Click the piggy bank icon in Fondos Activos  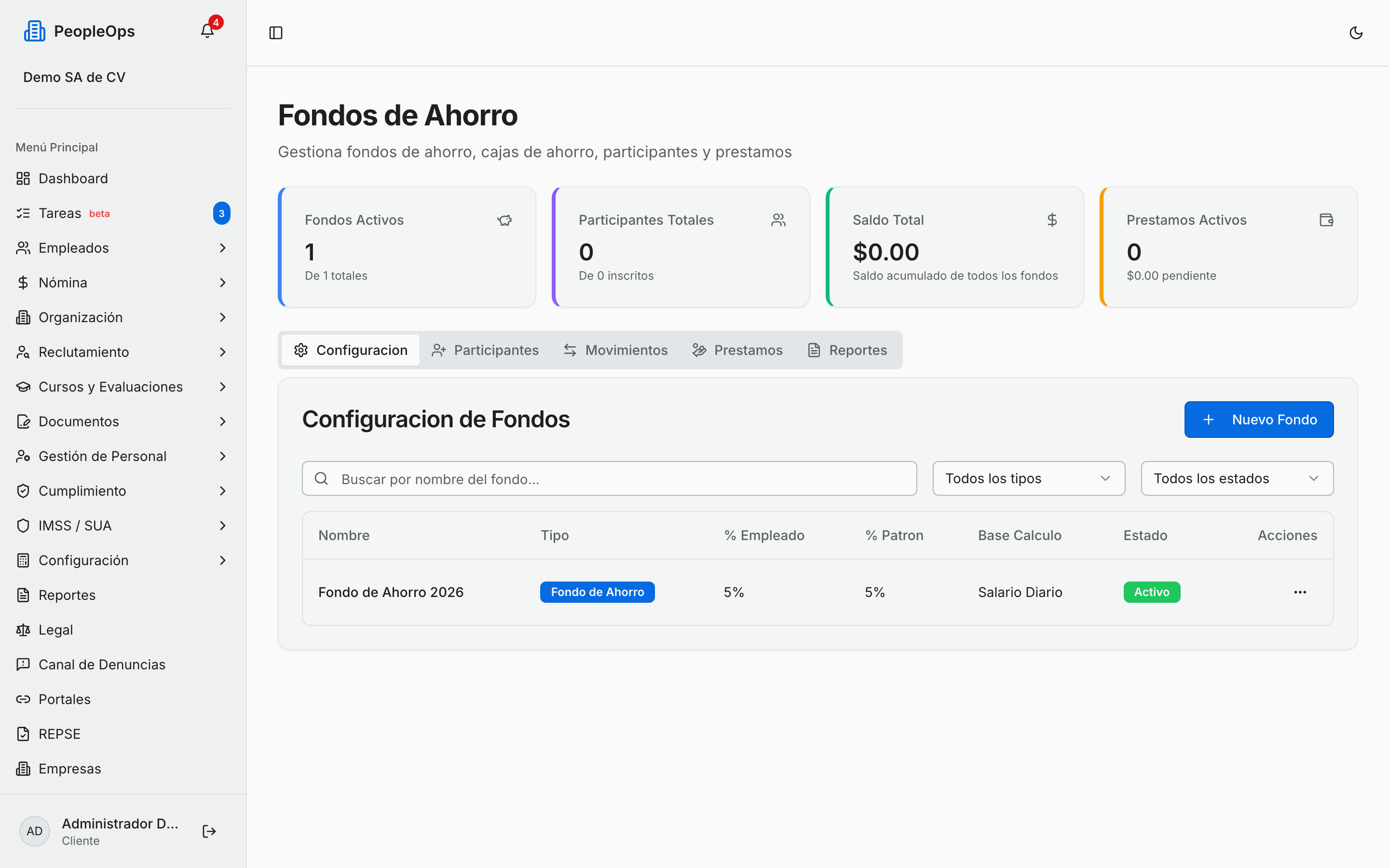[x=504, y=220]
